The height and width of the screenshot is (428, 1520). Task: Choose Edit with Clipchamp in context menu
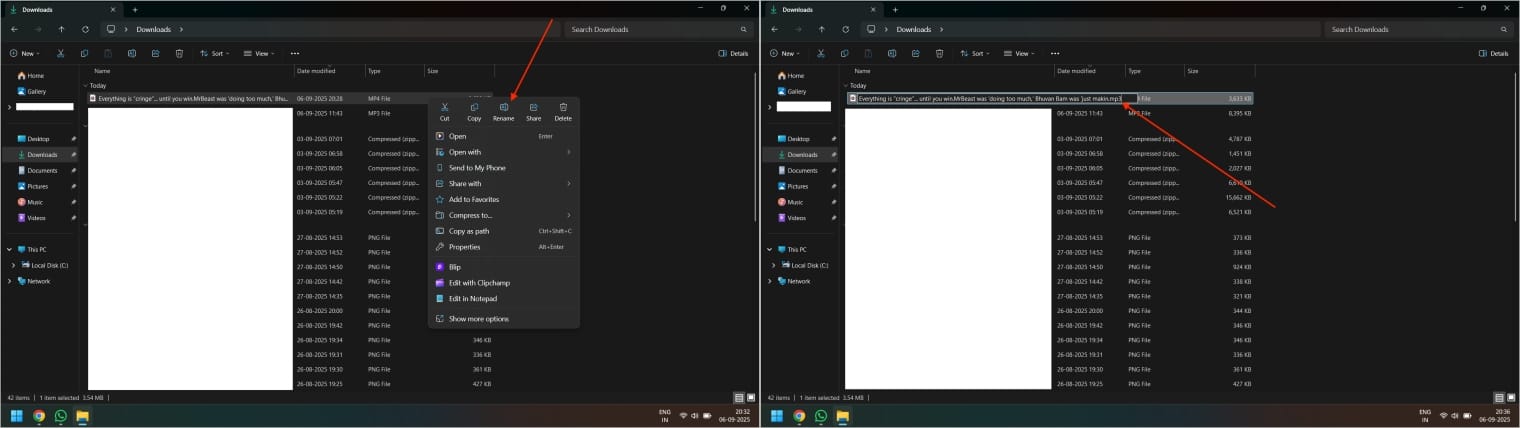pos(503,283)
